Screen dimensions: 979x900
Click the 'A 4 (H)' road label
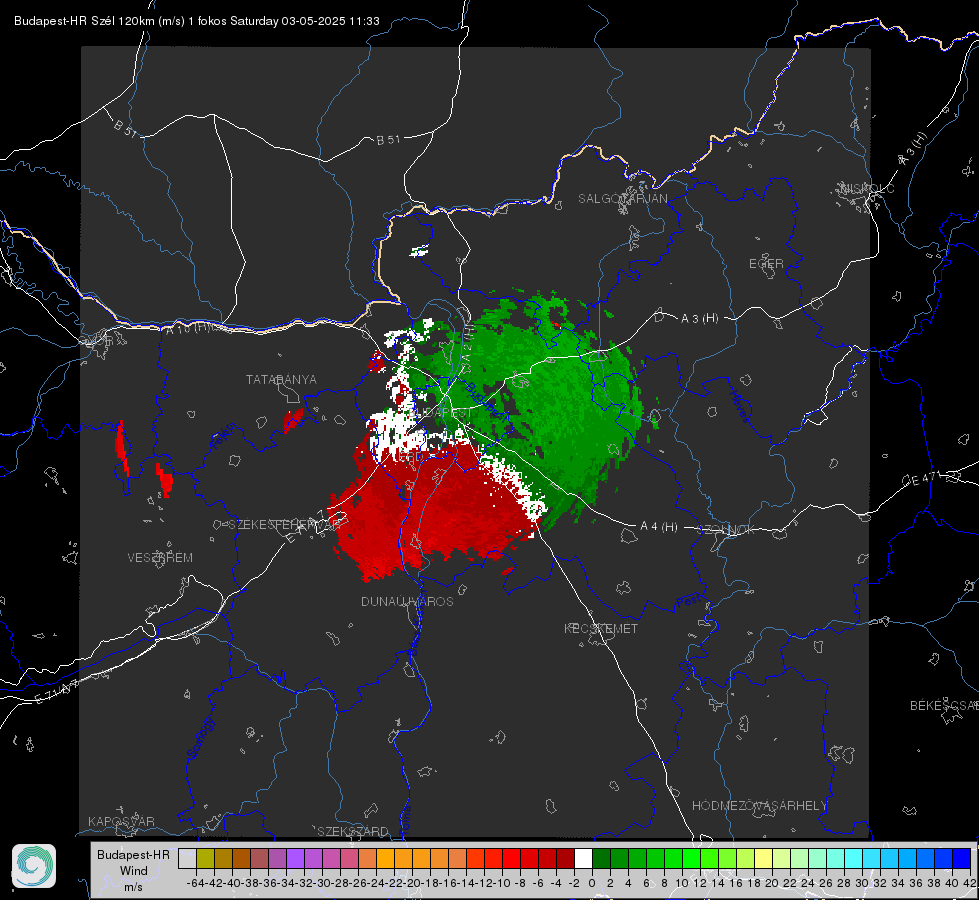click(x=659, y=527)
